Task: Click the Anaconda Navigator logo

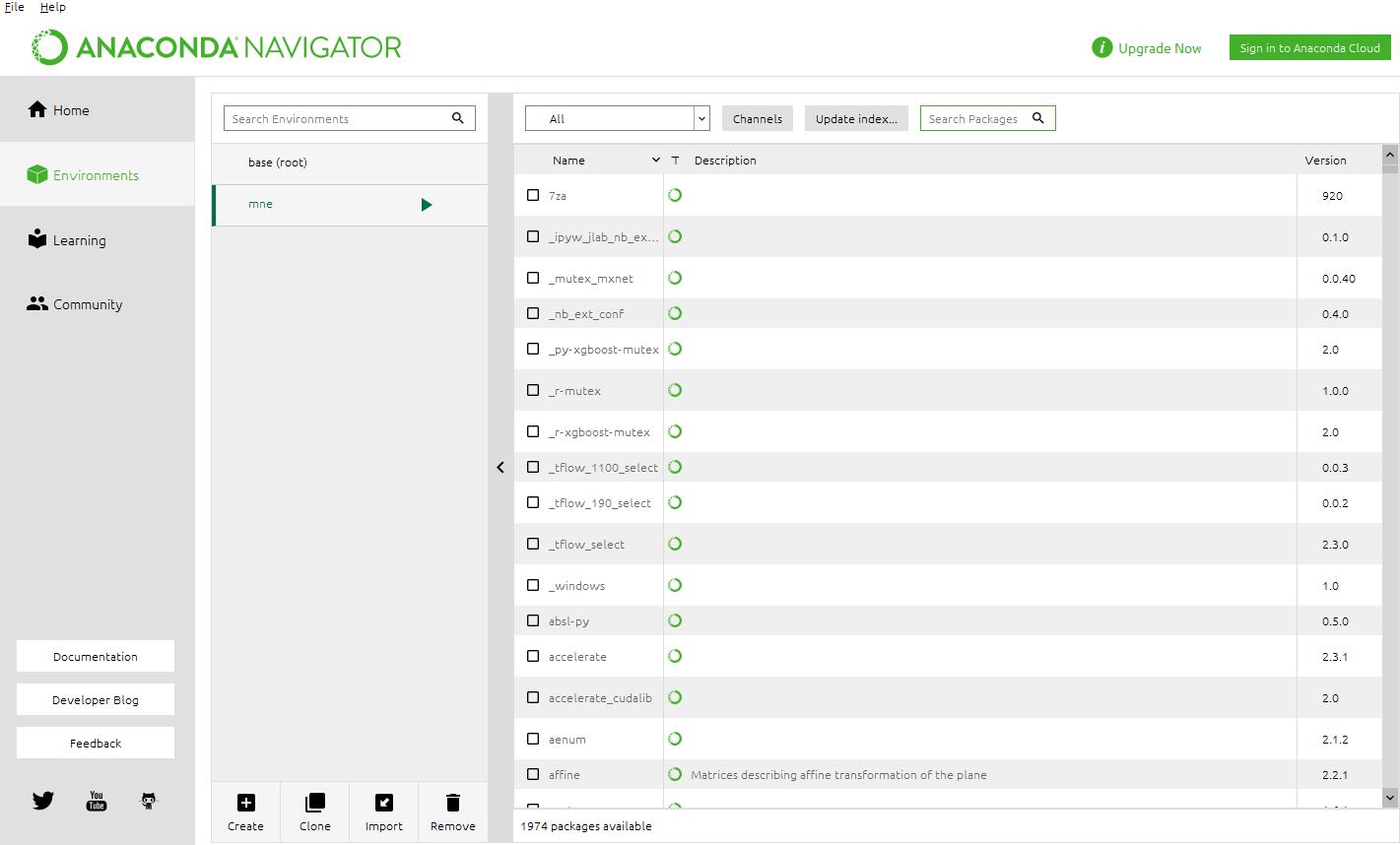Action: pyautogui.click(x=216, y=47)
